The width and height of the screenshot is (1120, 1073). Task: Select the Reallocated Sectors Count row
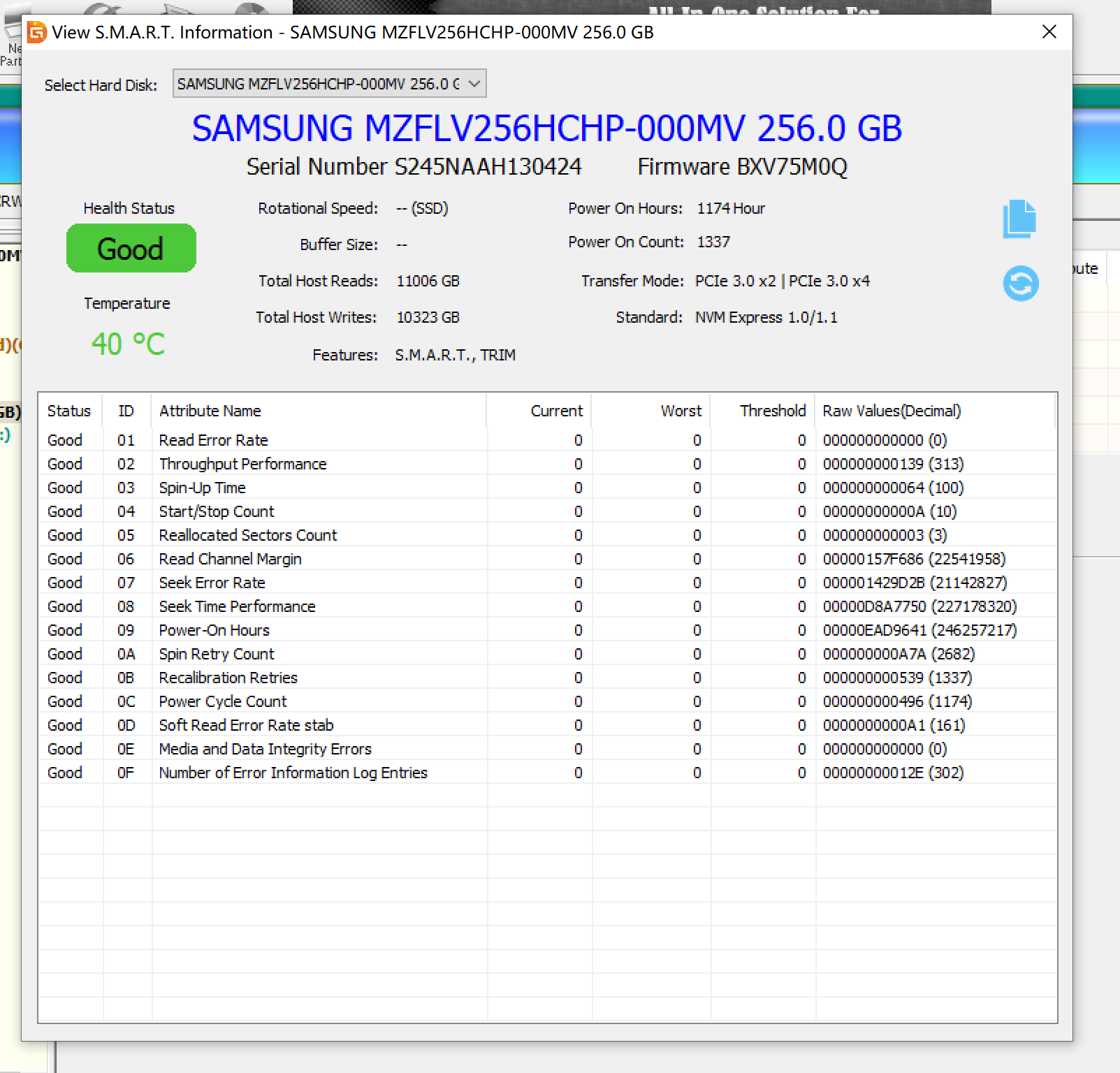click(548, 535)
